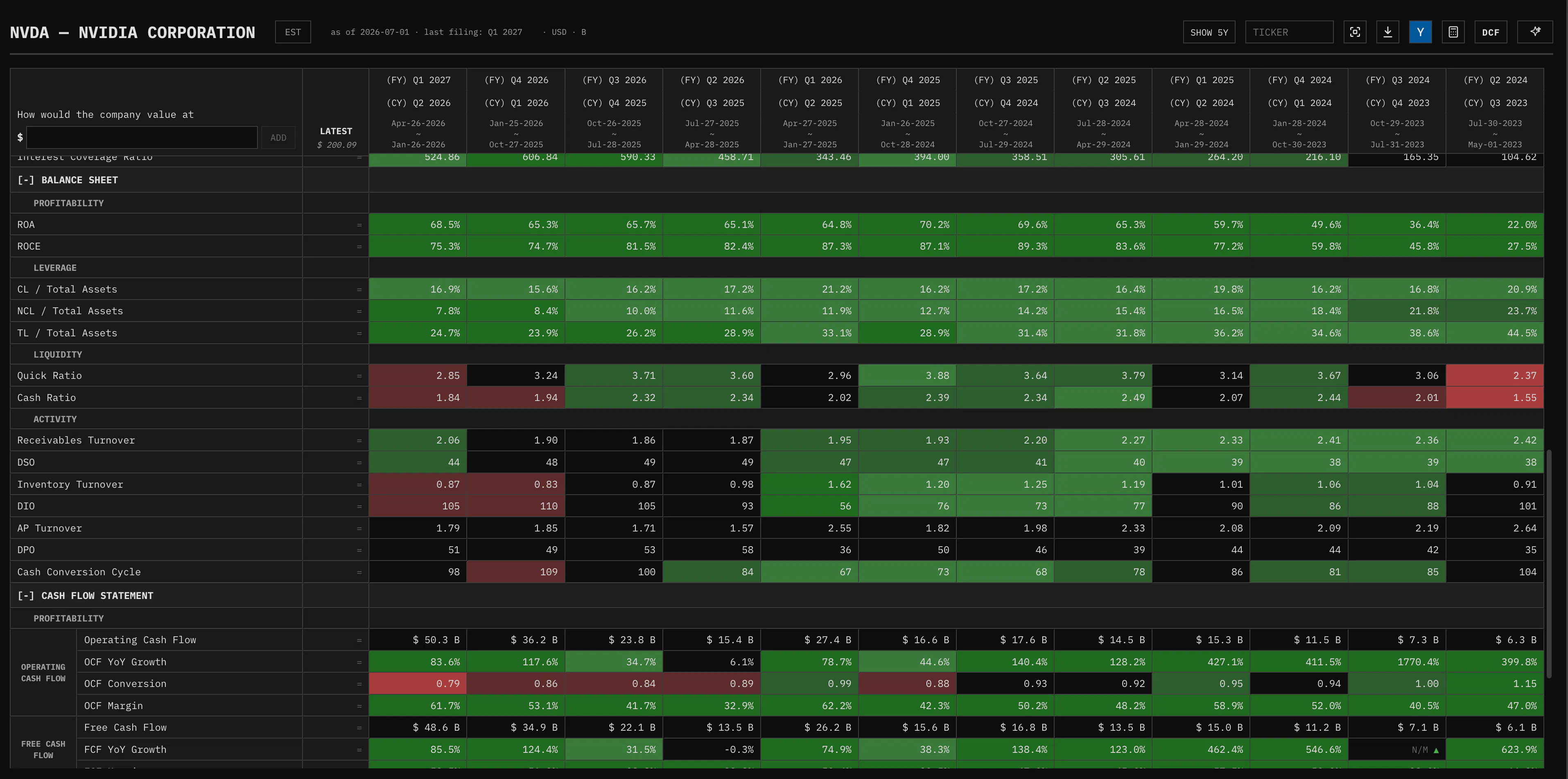Screen dimensions: 1568x779
Task: Click equals icon in OCF Conversion row
Action: (359, 684)
